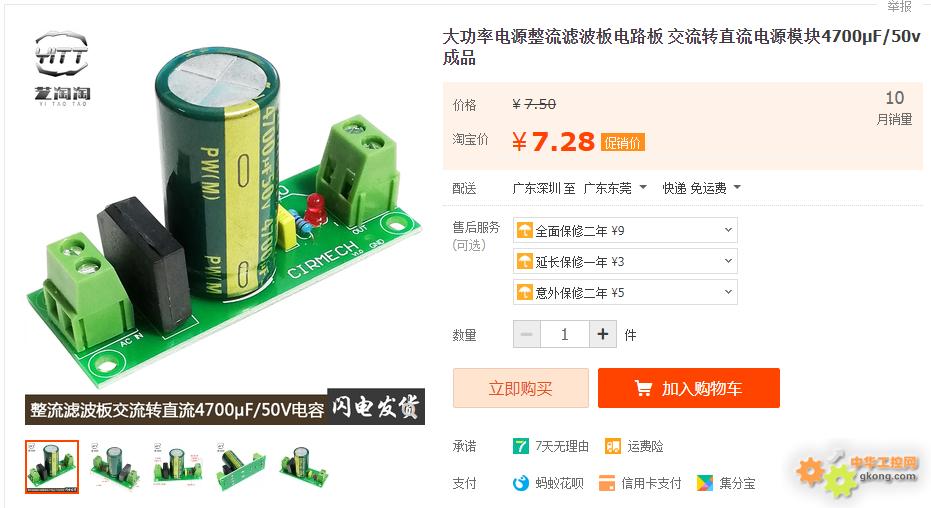Viewport: 931px width, 508px height.
Task: Click the shopping cart icon on 加入购物车
Action: pos(643,388)
